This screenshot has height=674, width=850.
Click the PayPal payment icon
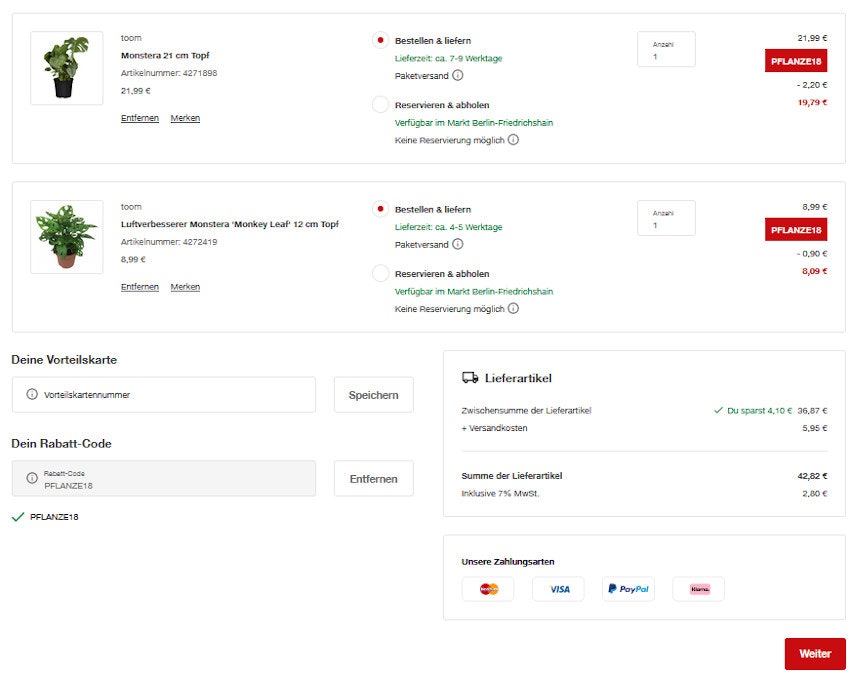tap(628, 589)
